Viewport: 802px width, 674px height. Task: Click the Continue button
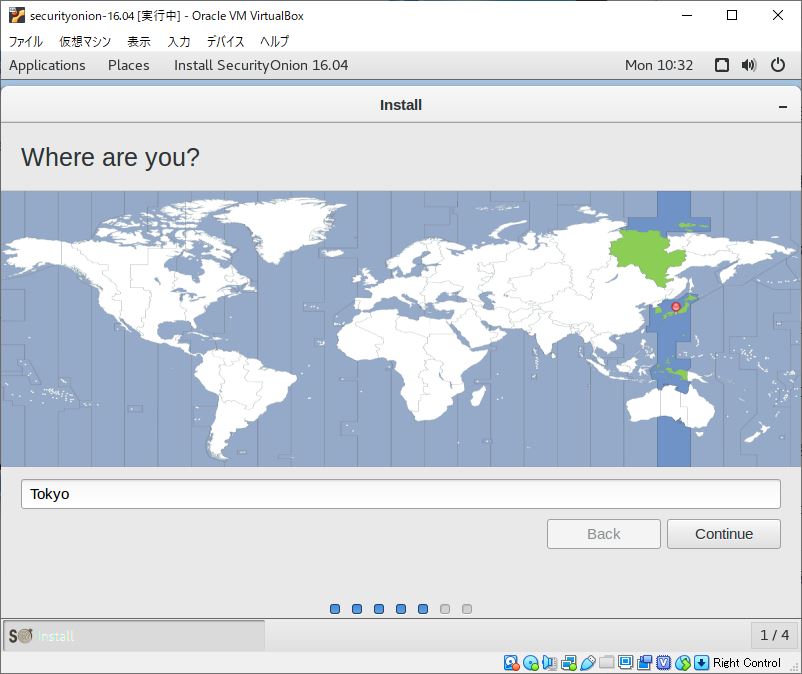coord(724,534)
